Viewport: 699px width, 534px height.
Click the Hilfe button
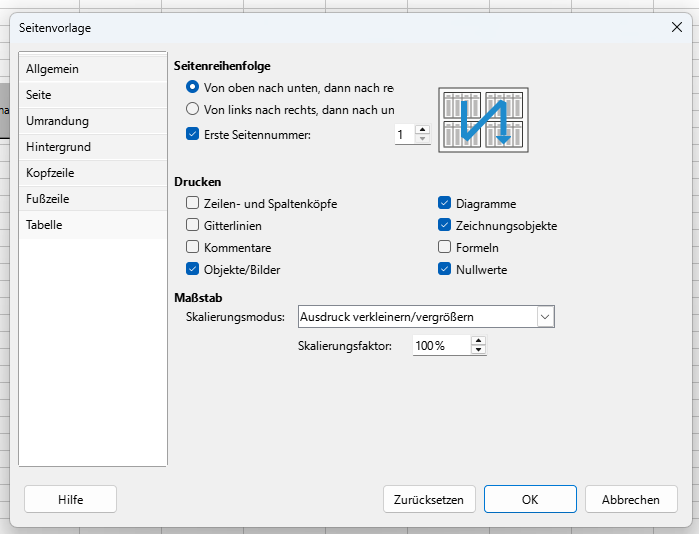pyautogui.click(x=71, y=499)
